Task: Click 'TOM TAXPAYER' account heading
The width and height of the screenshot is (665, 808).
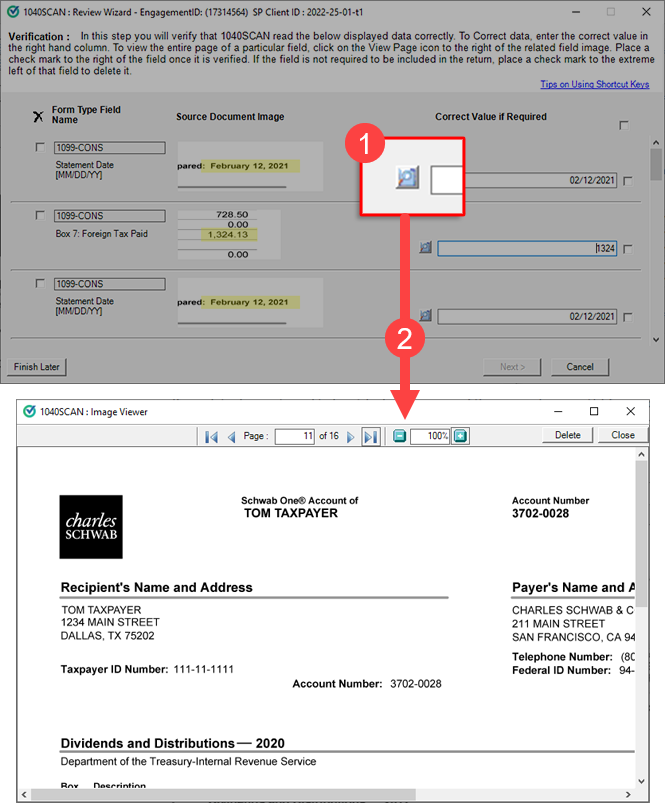Action: point(291,513)
